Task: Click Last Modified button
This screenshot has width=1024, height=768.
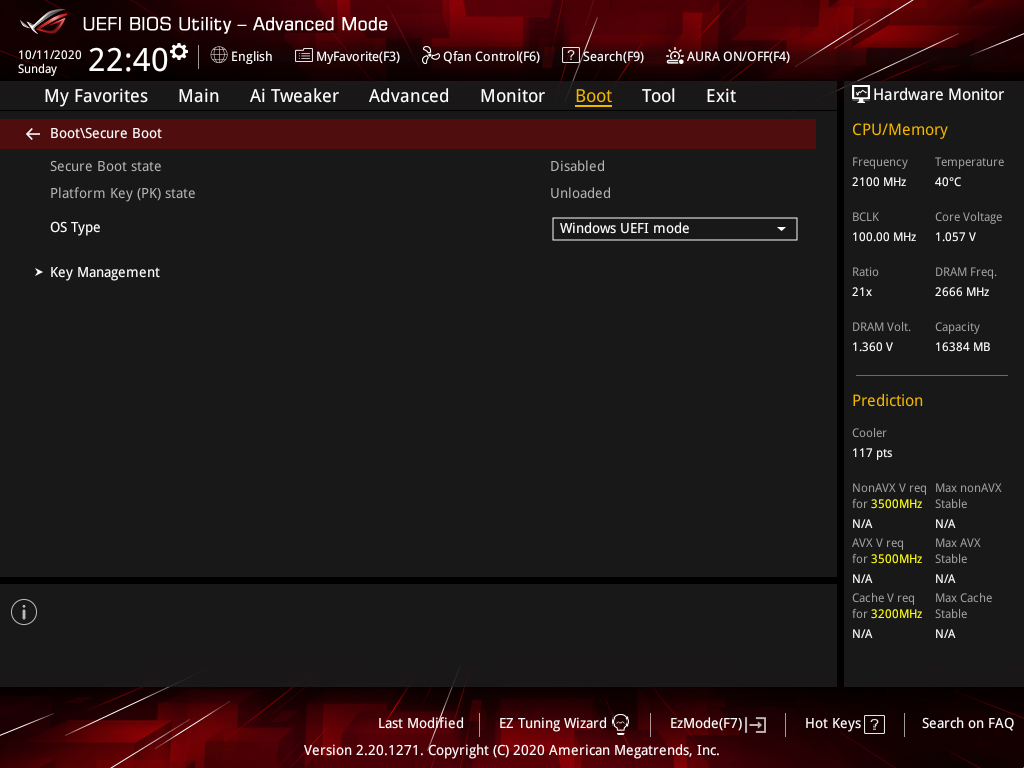Action: 421,723
